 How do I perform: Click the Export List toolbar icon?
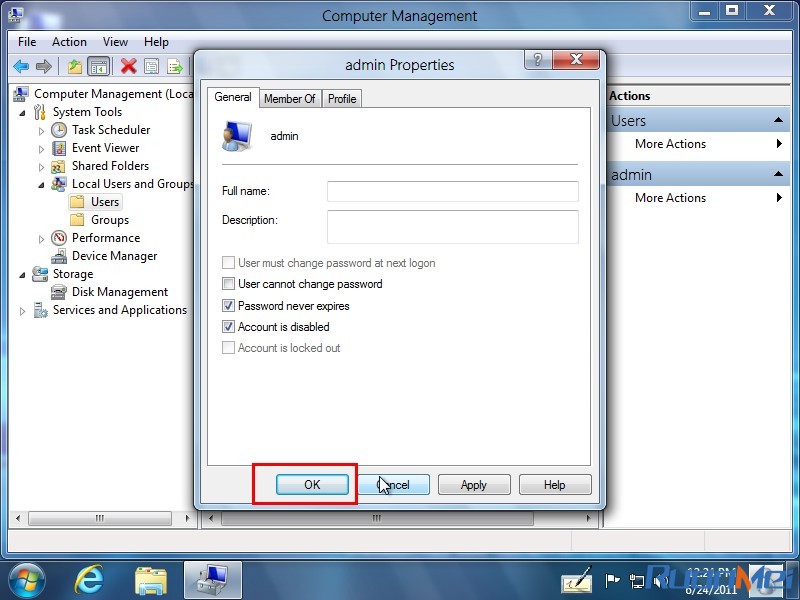[174, 66]
